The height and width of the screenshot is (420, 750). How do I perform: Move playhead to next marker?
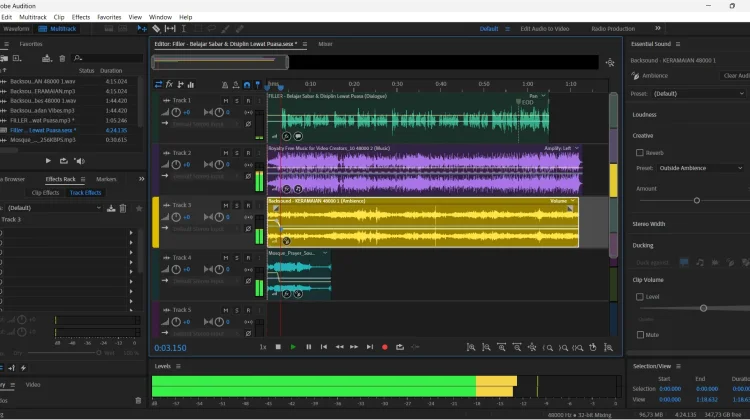point(370,347)
